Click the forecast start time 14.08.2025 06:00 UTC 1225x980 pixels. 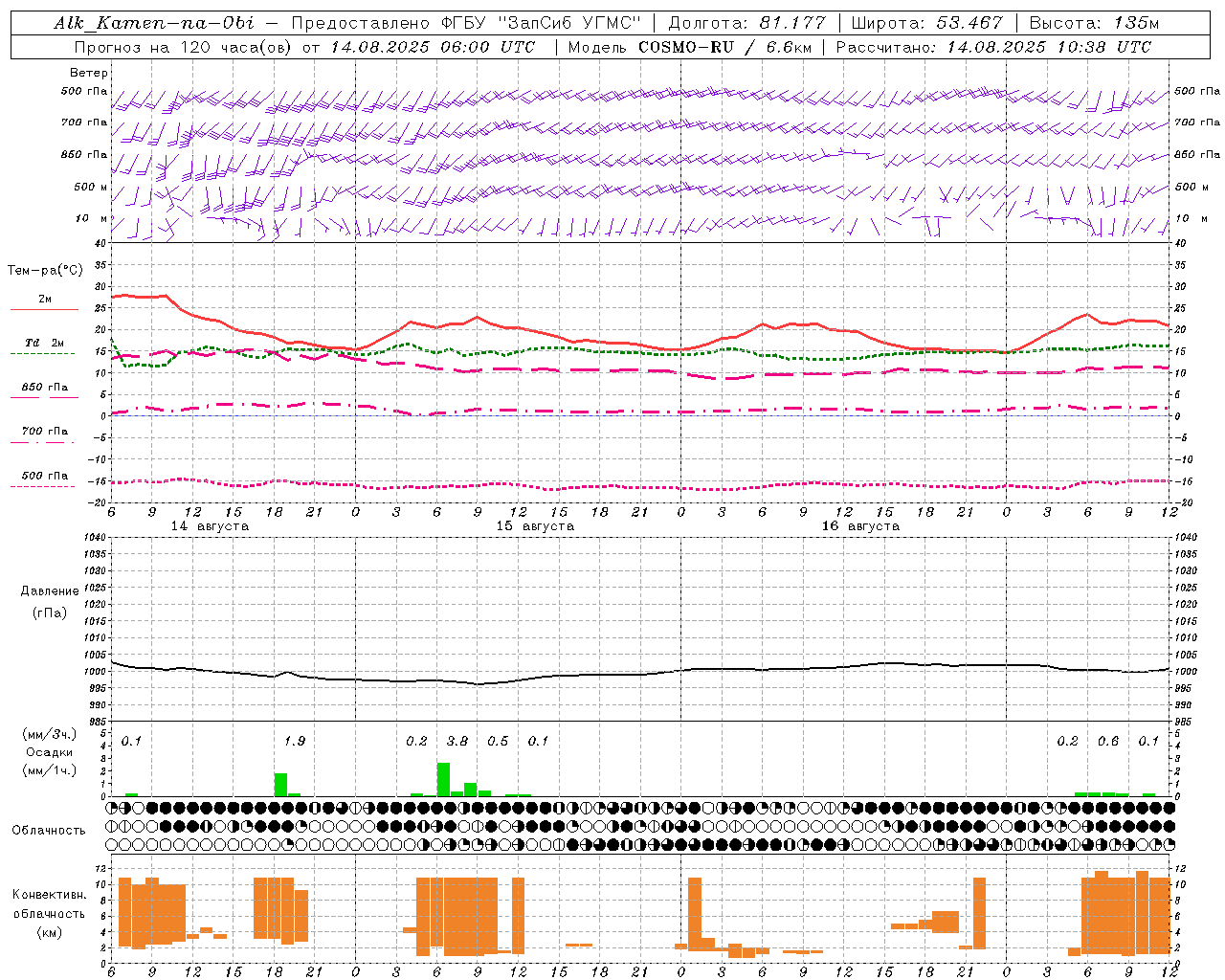[x=433, y=47]
